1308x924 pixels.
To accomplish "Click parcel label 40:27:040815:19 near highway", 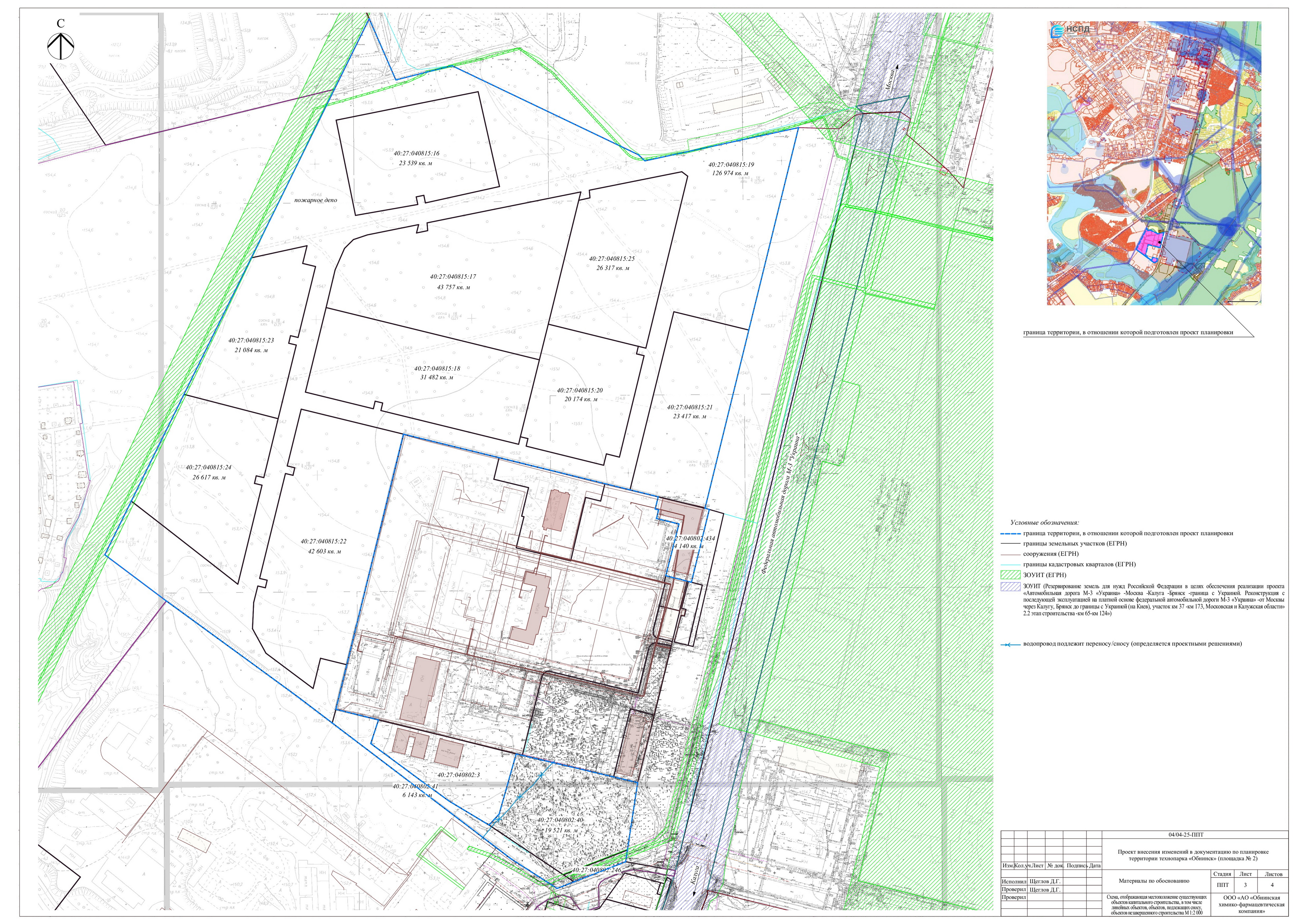I will [x=731, y=165].
